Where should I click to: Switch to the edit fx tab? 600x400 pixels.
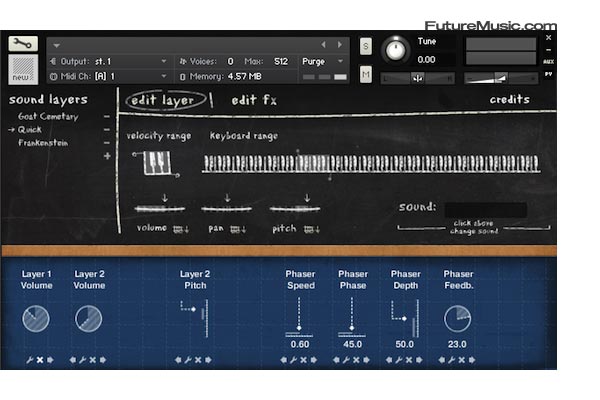pos(254,100)
